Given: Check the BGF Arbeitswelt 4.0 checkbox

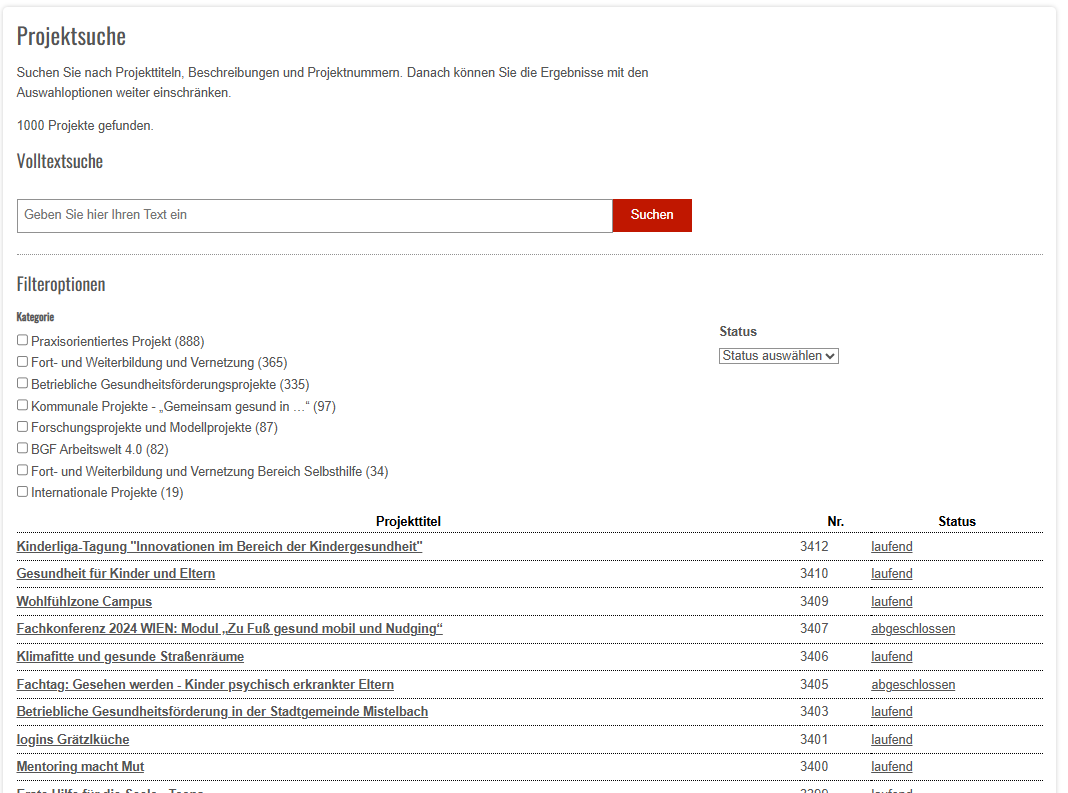Looking at the screenshot, I should [23, 449].
